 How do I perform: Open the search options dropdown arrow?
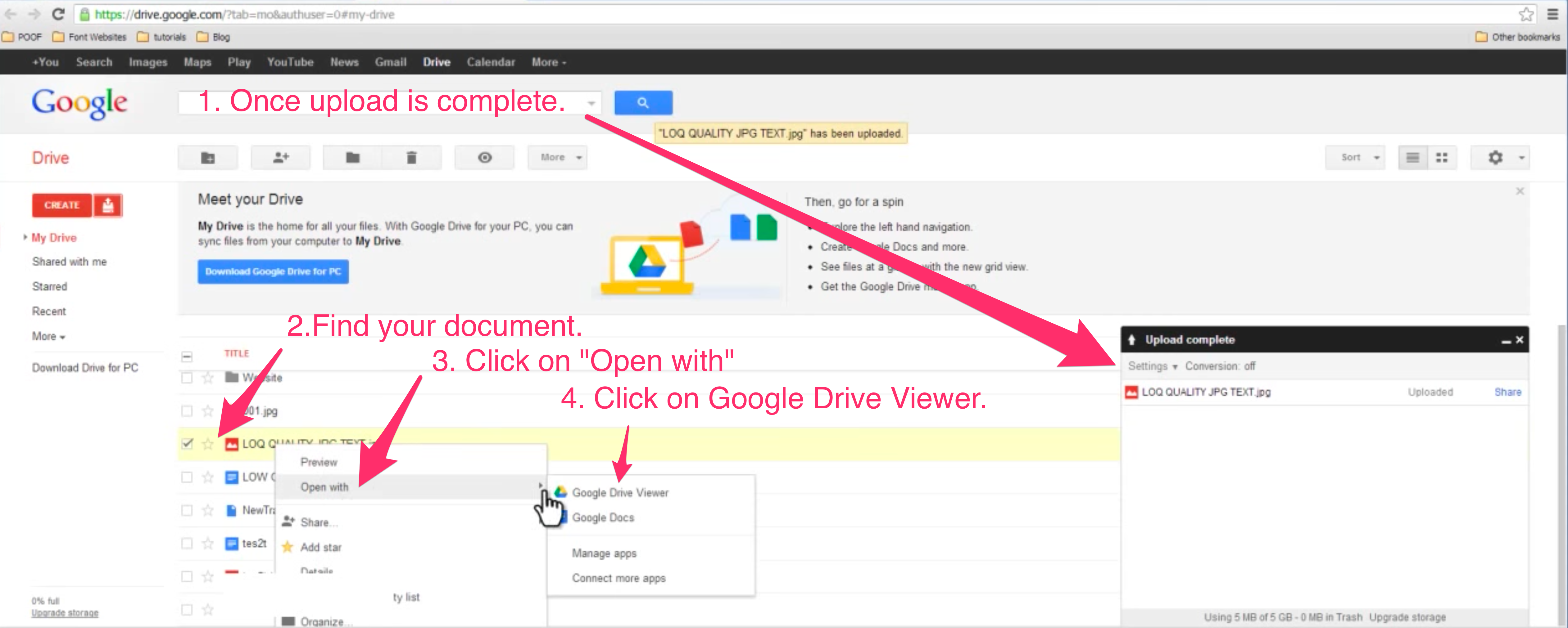591,103
